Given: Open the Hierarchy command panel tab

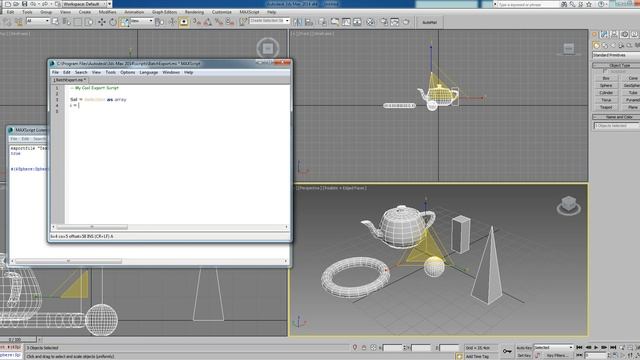Looking at the screenshot, I should [x=614, y=35].
